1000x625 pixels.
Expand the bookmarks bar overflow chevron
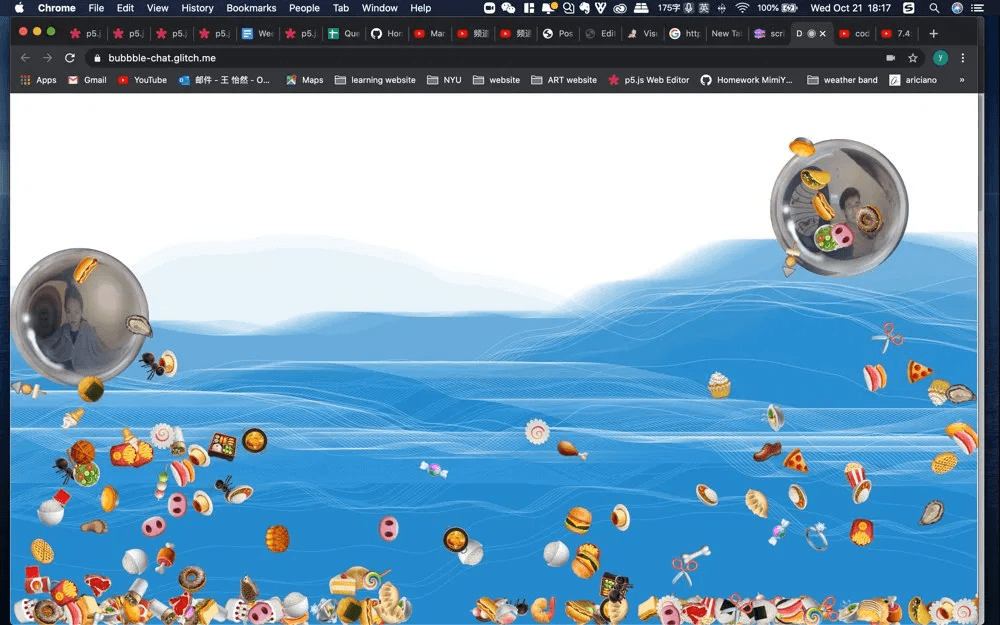click(961, 80)
